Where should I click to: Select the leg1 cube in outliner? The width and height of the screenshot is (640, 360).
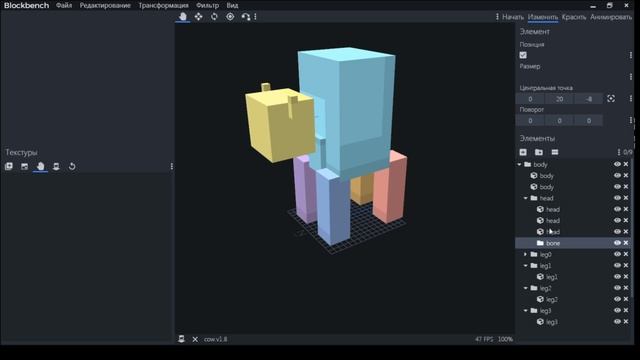[x=573, y=277]
